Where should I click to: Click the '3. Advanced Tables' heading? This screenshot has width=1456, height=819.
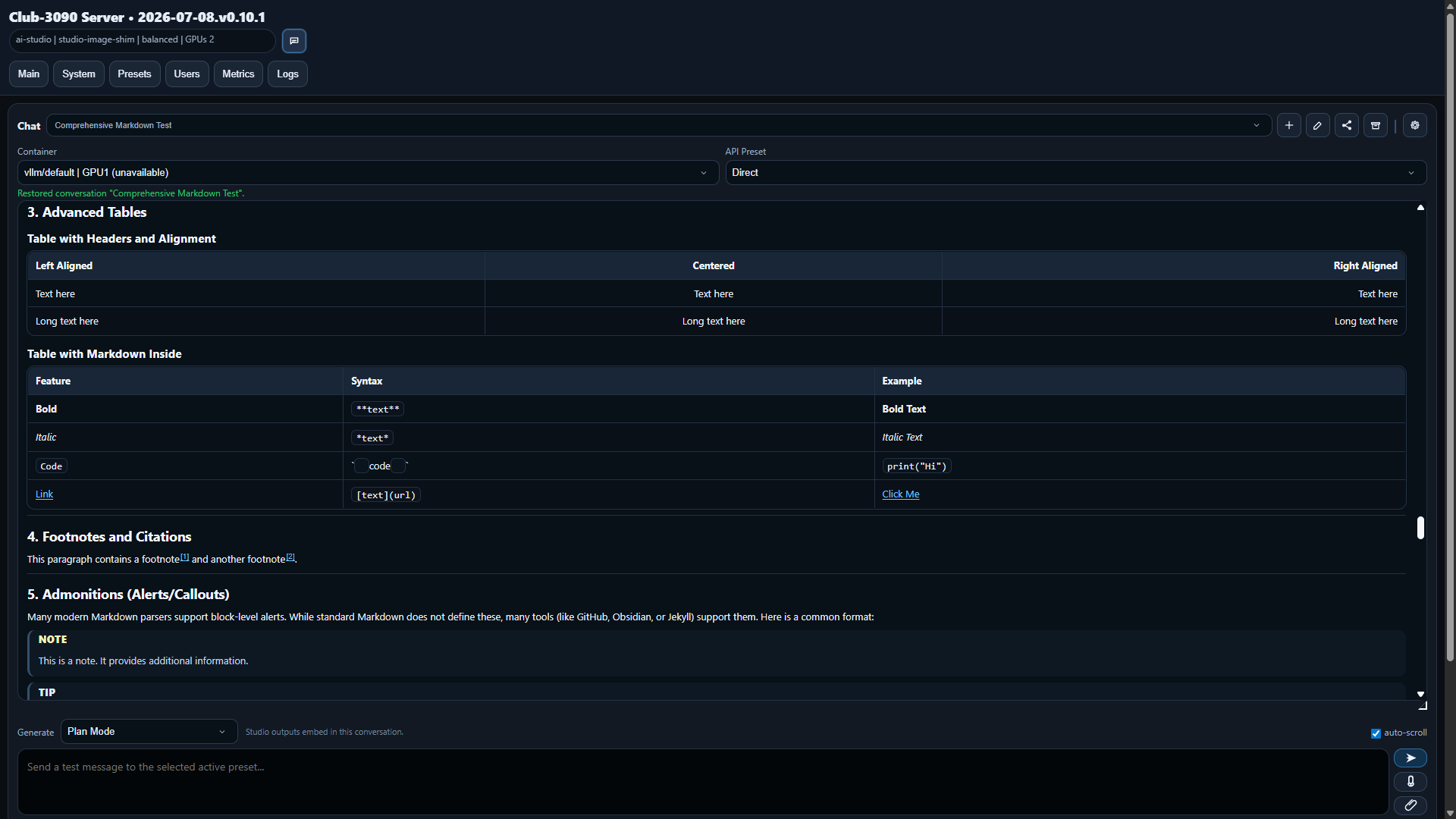click(x=86, y=212)
